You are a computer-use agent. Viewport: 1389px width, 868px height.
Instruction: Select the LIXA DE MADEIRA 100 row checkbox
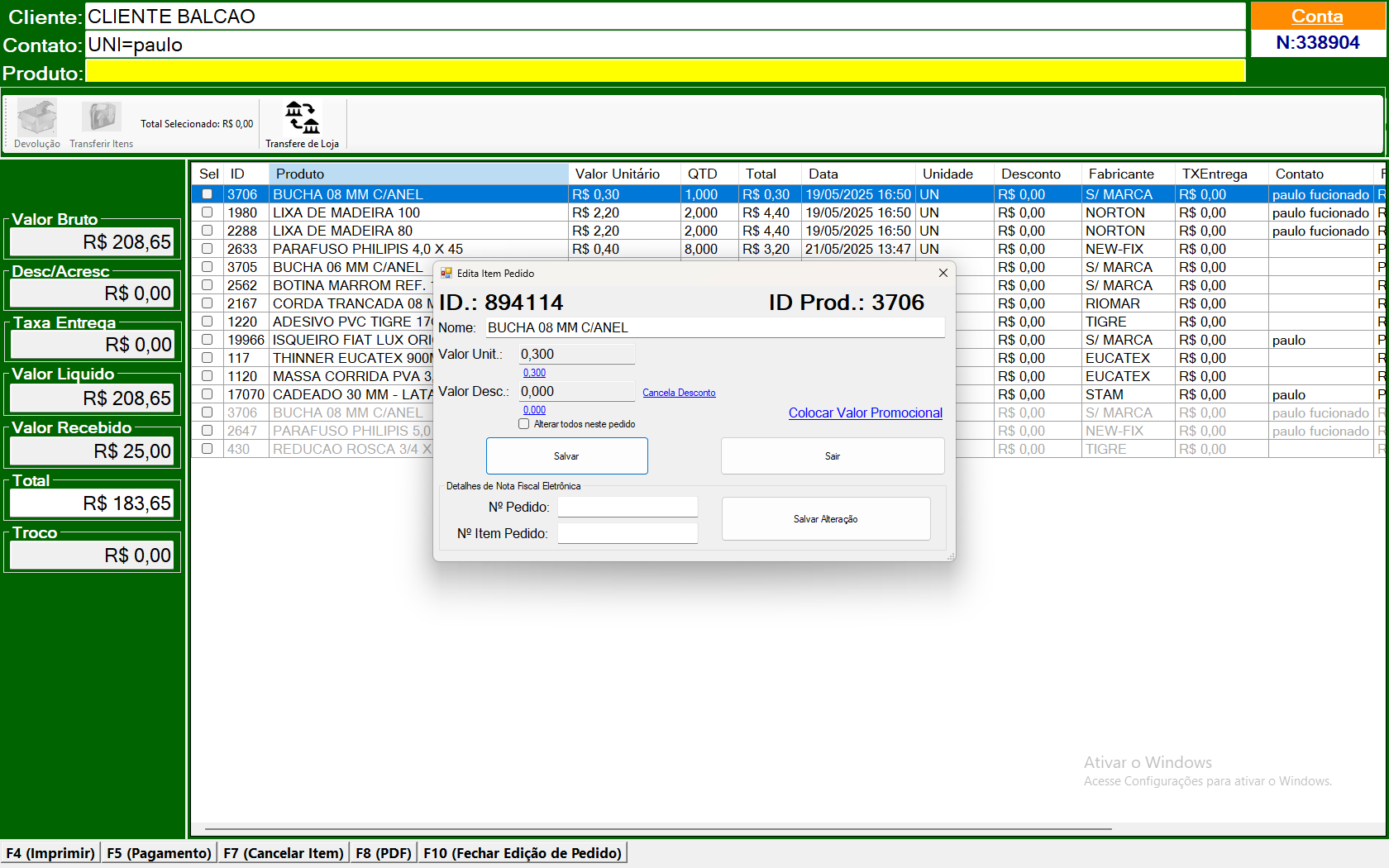(x=208, y=212)
